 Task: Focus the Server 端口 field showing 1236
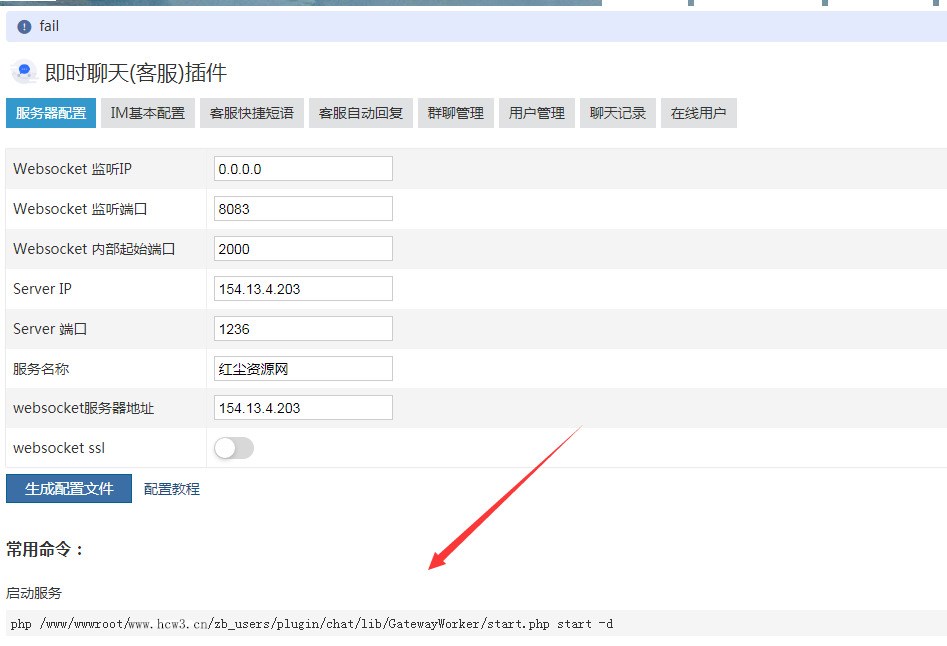pyautogui.click(x=303, y=328)
